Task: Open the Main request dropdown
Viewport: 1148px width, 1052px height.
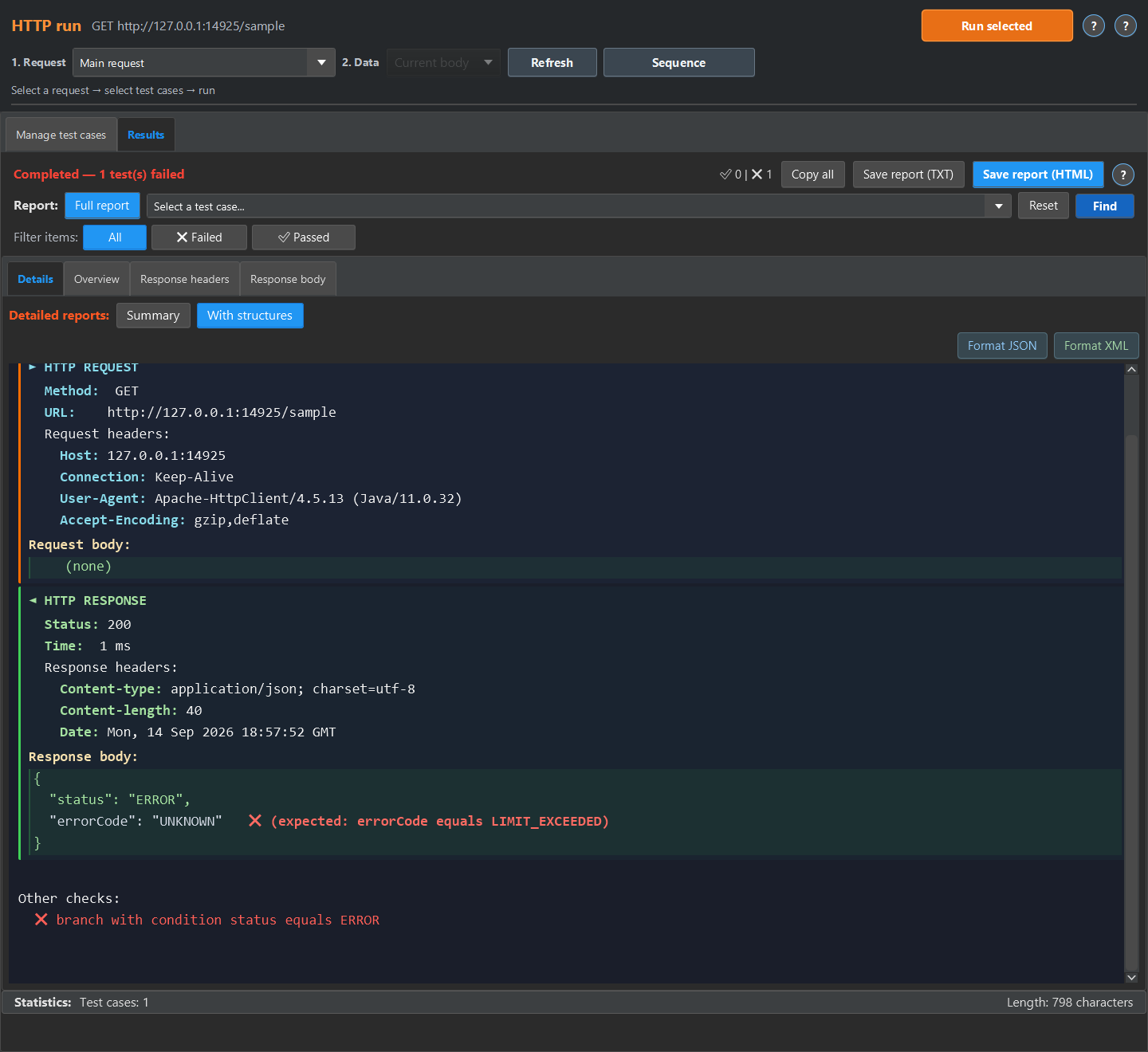Action: click(203, 63)
